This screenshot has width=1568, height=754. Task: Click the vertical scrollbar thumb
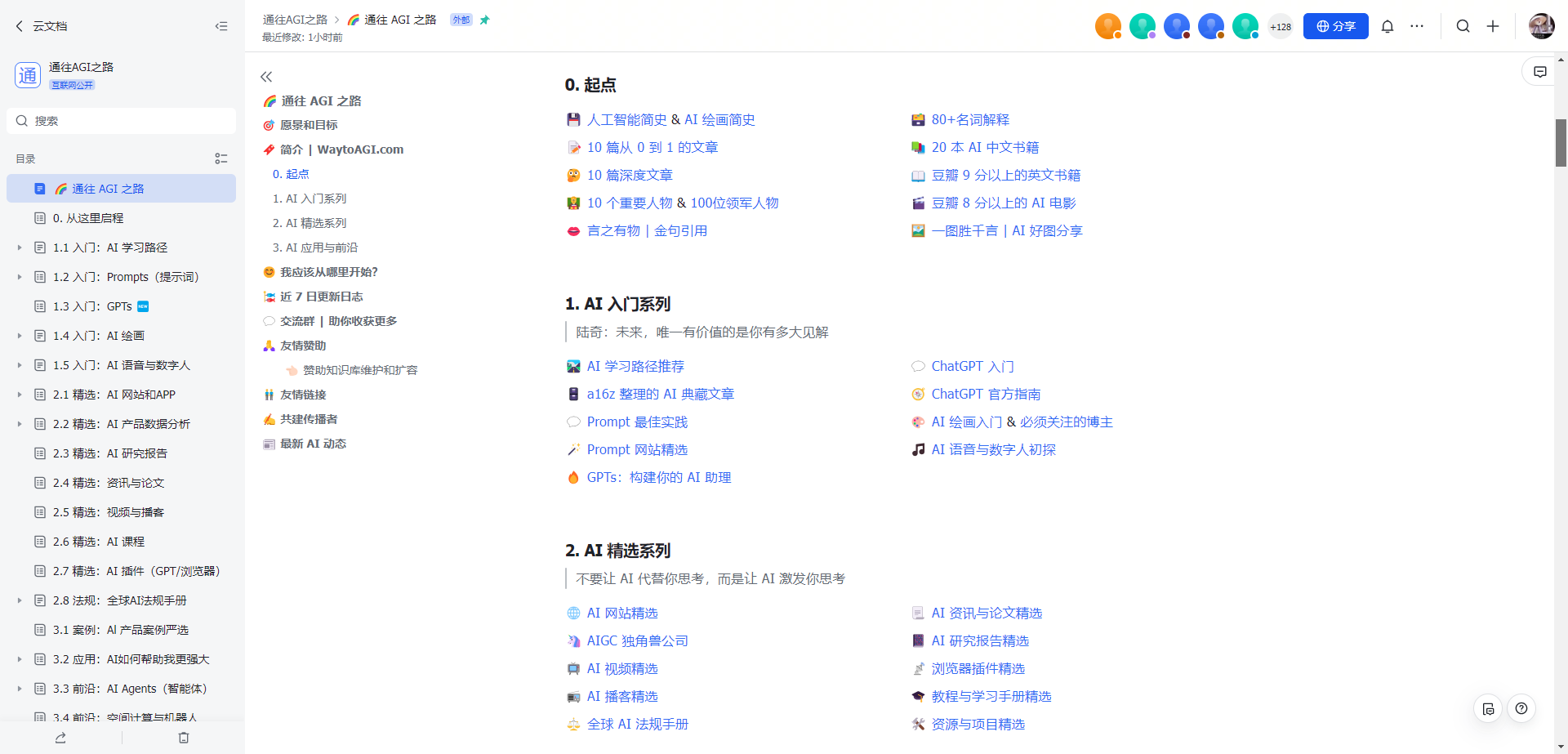[x=1561, y=143]
